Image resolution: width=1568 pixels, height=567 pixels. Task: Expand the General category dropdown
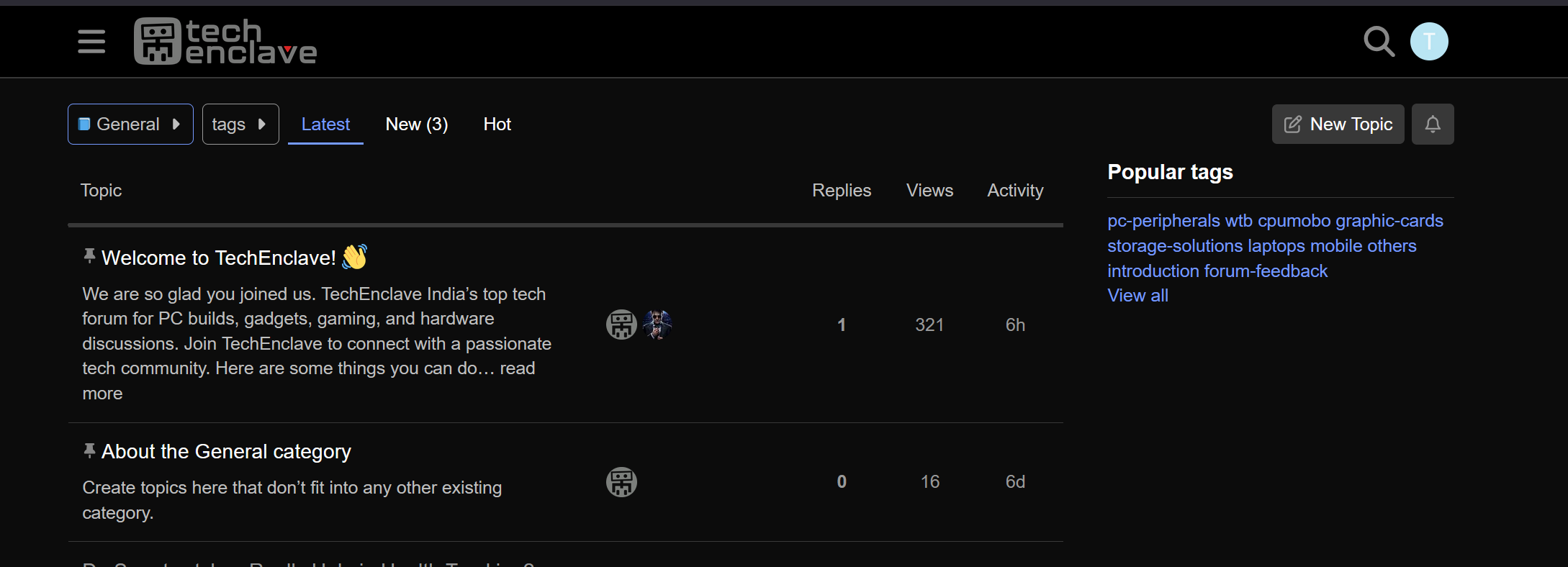tap(130, 124)
